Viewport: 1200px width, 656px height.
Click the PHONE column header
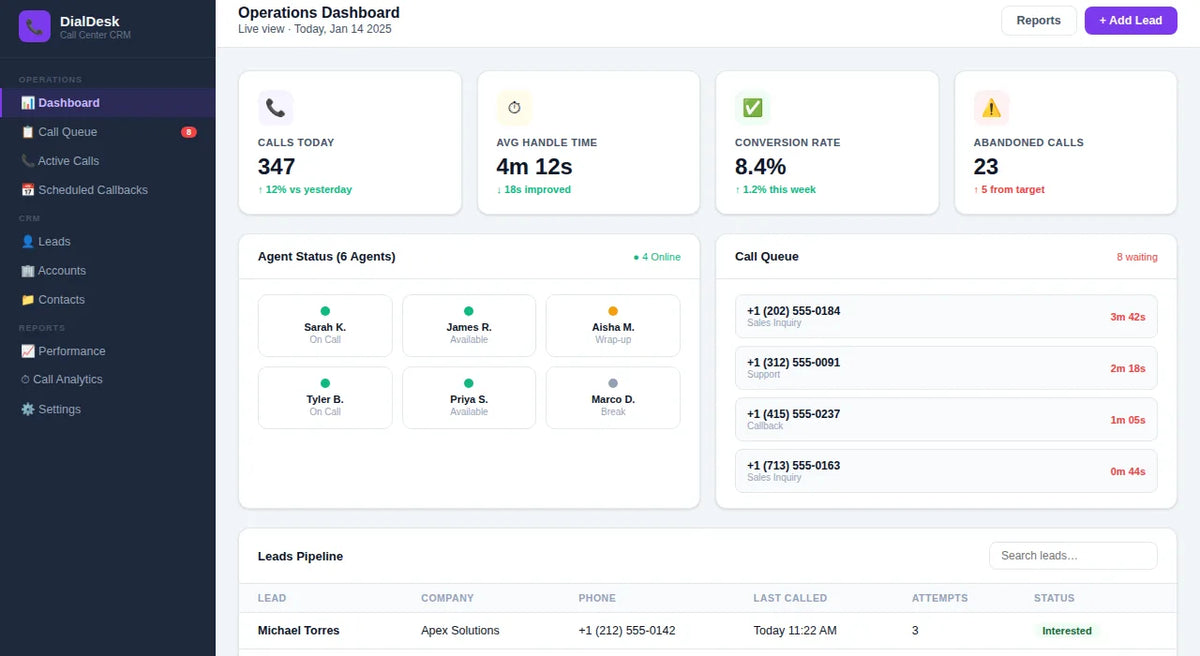coord(597,598)
